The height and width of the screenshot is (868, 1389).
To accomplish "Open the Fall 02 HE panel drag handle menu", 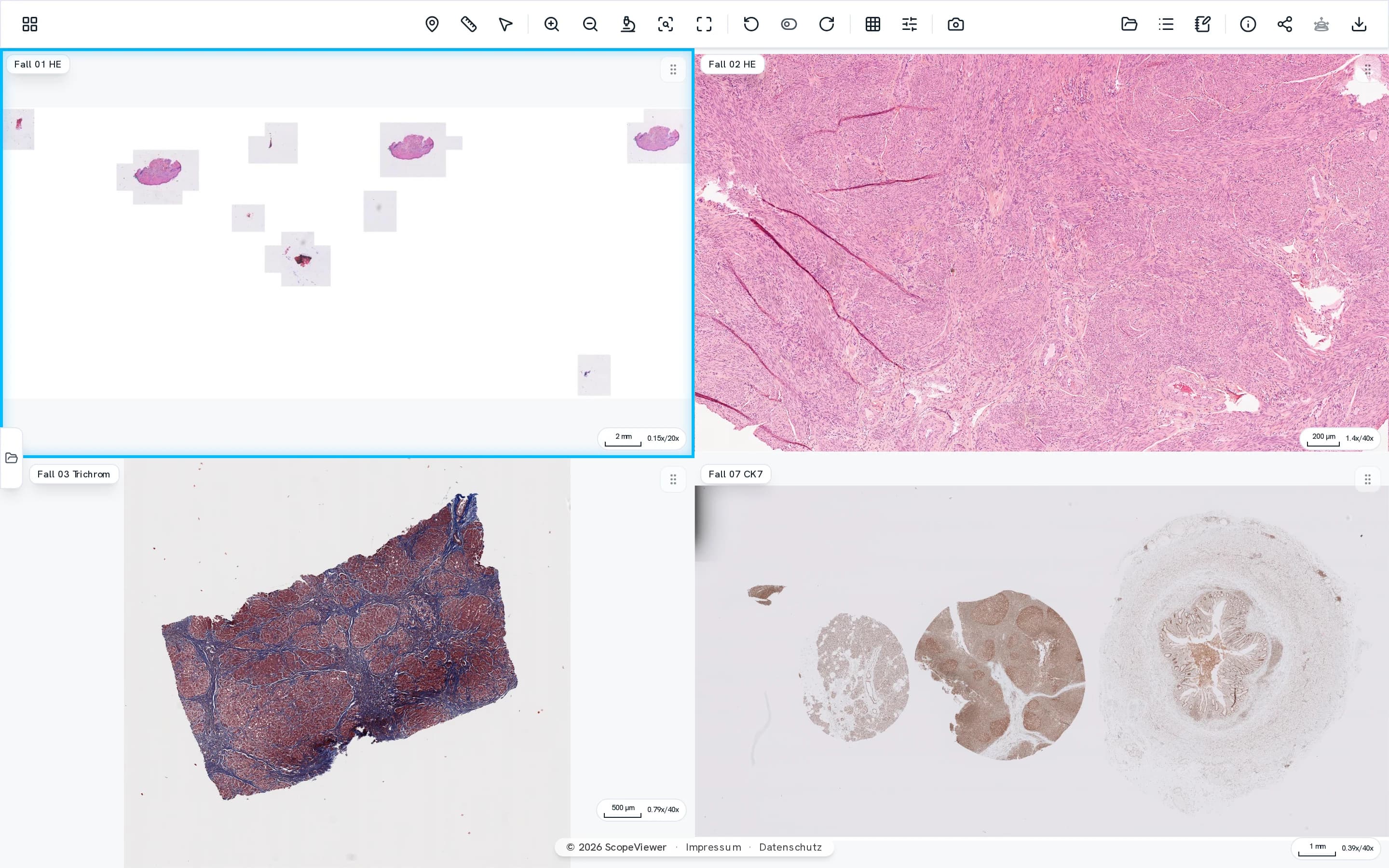I will [1368, 70].
